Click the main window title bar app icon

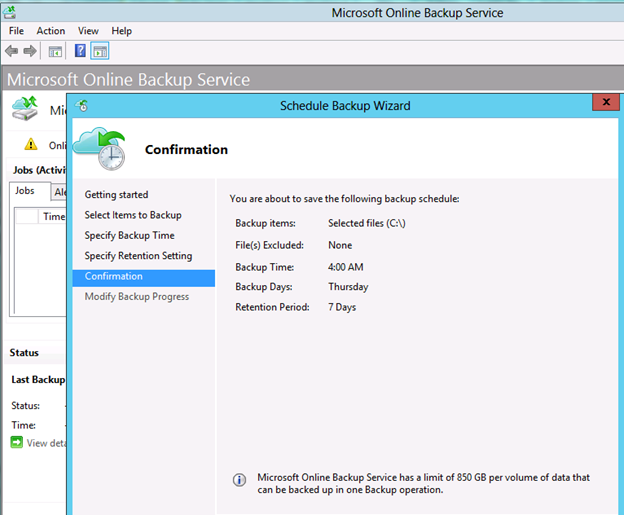coord(10,13)
